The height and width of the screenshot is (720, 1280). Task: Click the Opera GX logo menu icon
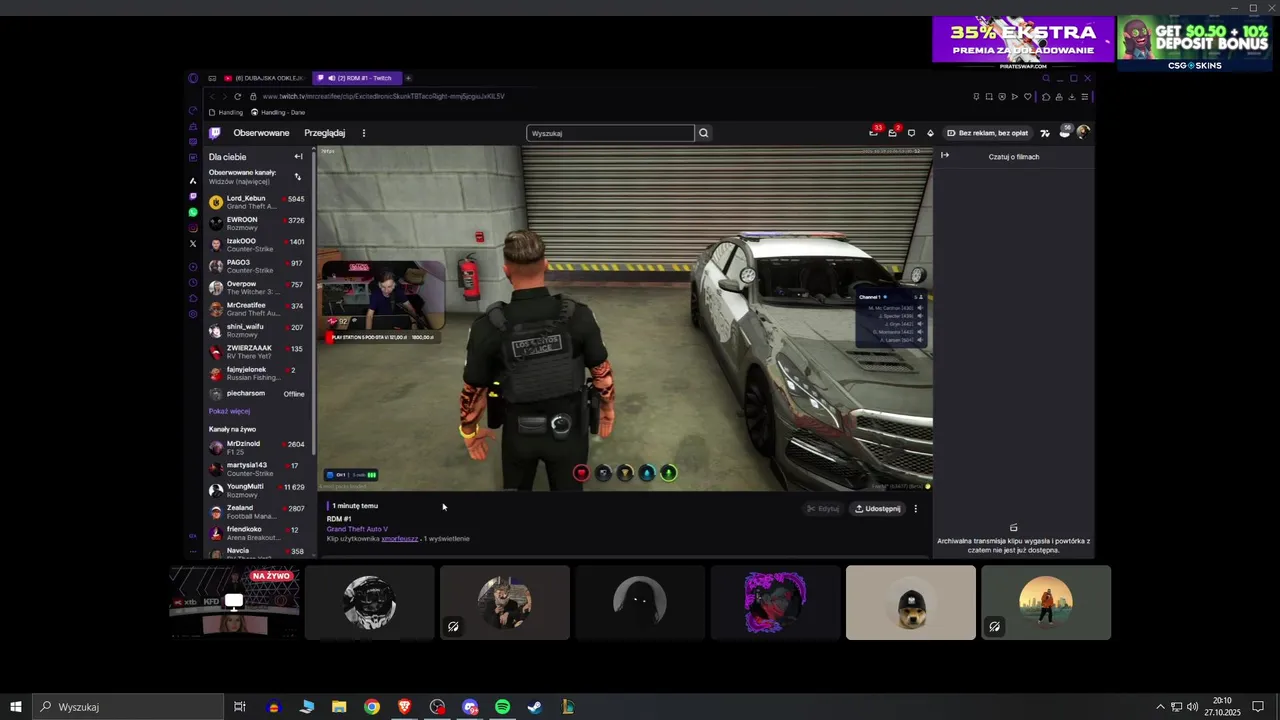tap(193, 78)
